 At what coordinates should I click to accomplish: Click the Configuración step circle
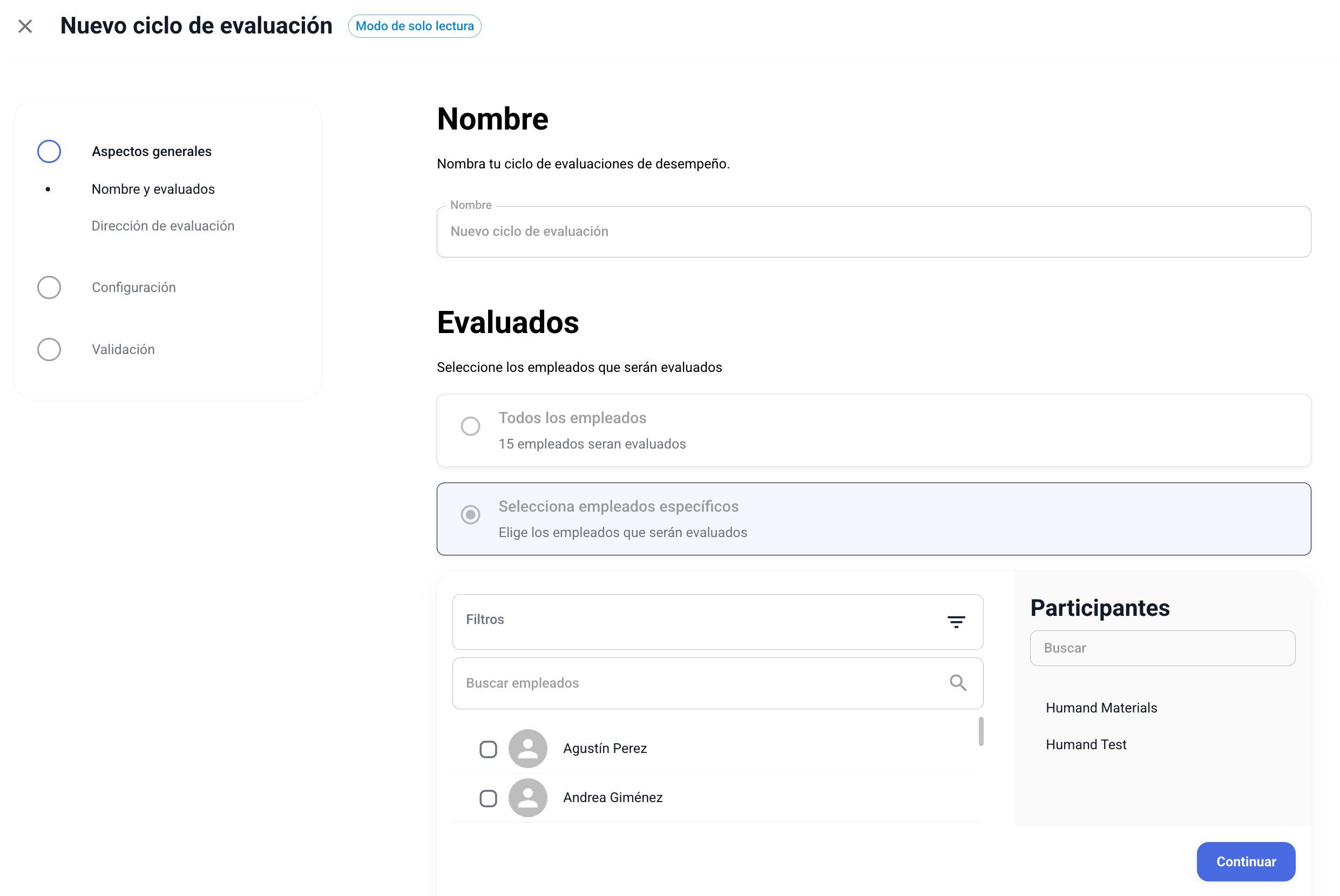[x=49, y=288]
